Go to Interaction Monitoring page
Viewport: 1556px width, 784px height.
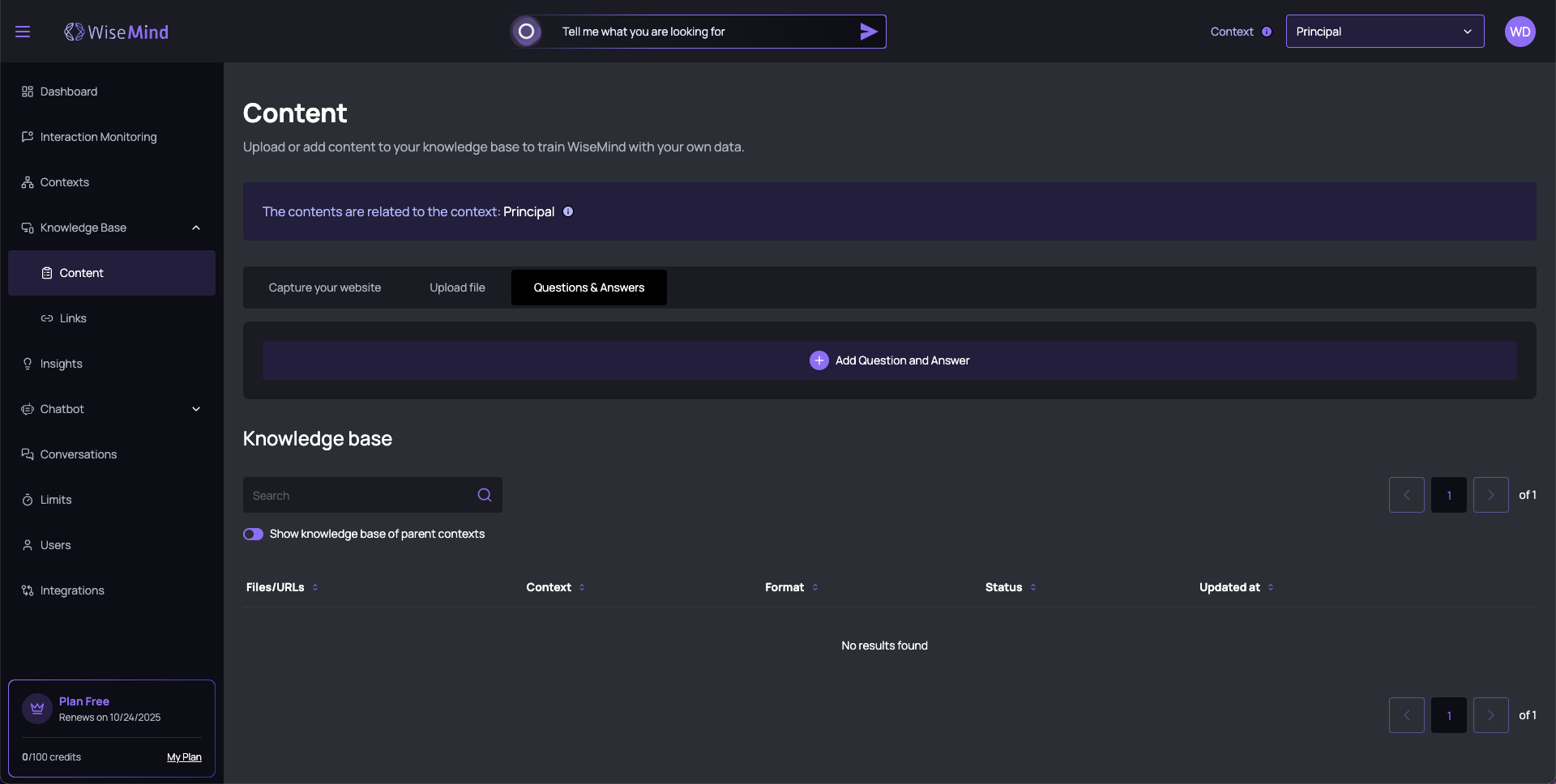click(x=98, y=137)
